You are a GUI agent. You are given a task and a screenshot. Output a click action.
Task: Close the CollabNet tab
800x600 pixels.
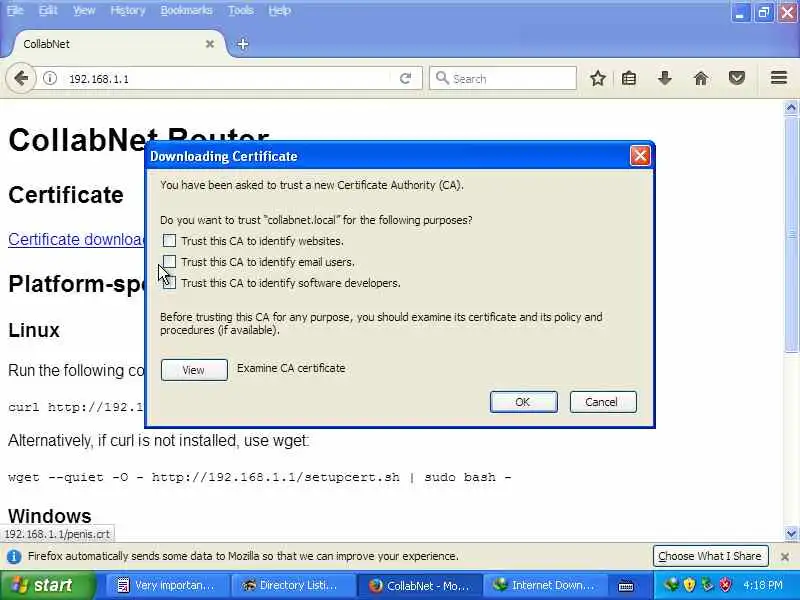click(210, 44)
